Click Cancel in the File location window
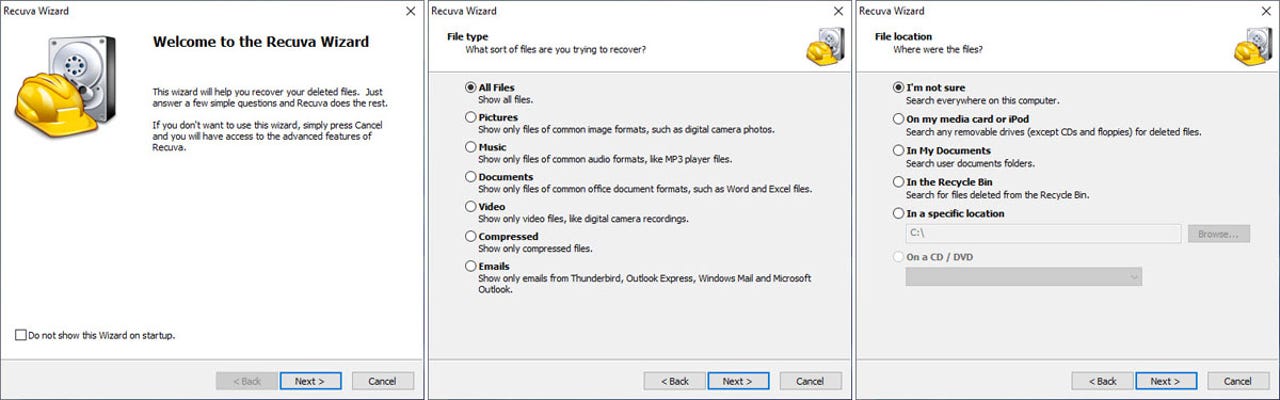This screenshot has height=400, width=1280. [x=1238, y=381]
